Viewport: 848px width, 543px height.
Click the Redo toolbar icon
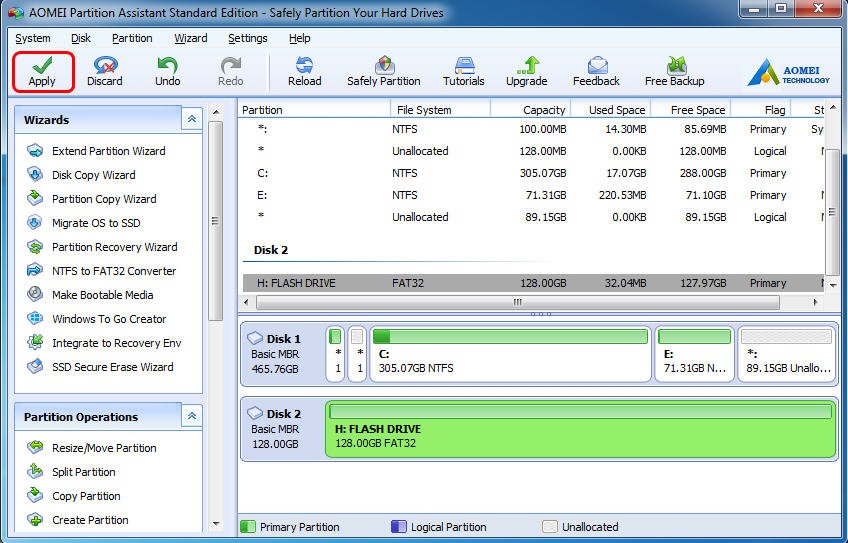tap(231, 72)
